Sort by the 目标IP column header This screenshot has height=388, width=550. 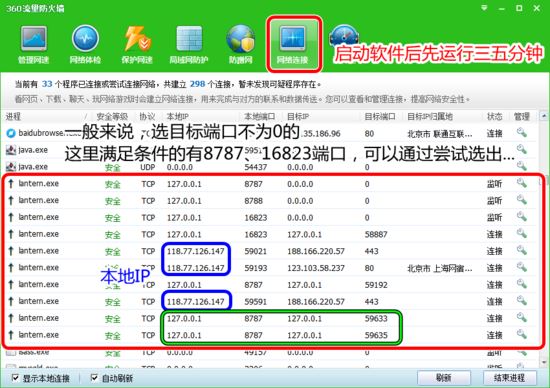[x=298, y=116]
